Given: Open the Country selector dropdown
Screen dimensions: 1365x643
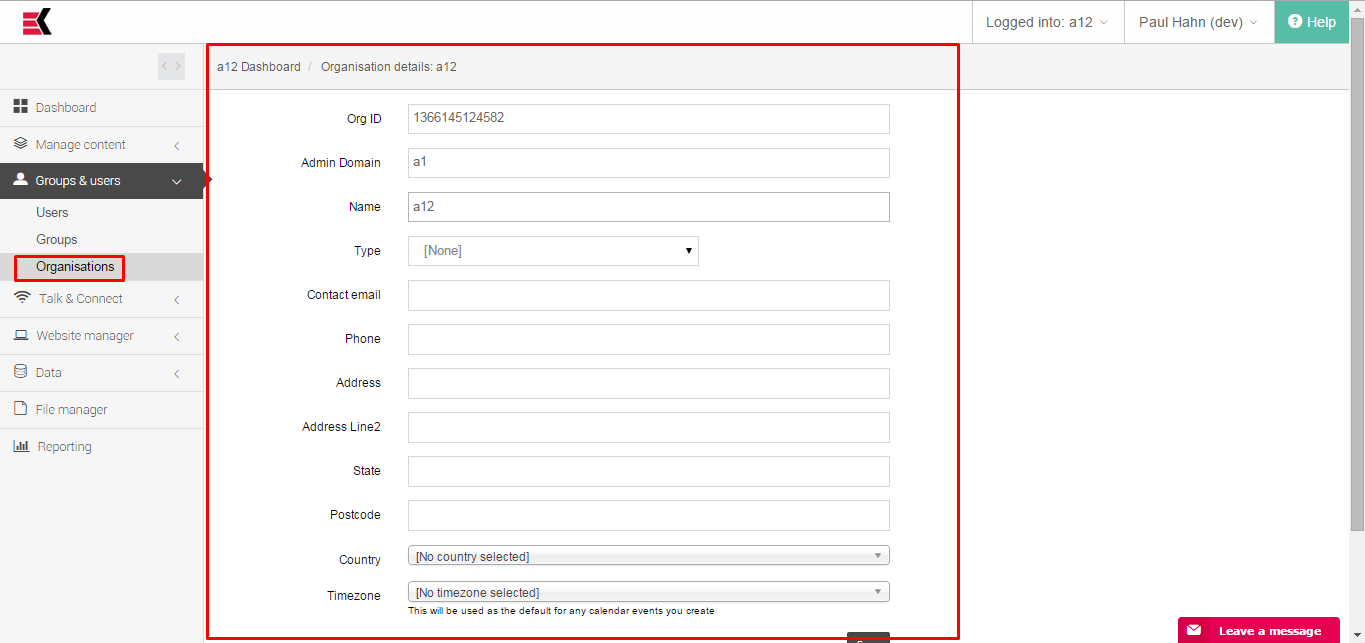Looking at the screenshot, I should coord(648,556).
